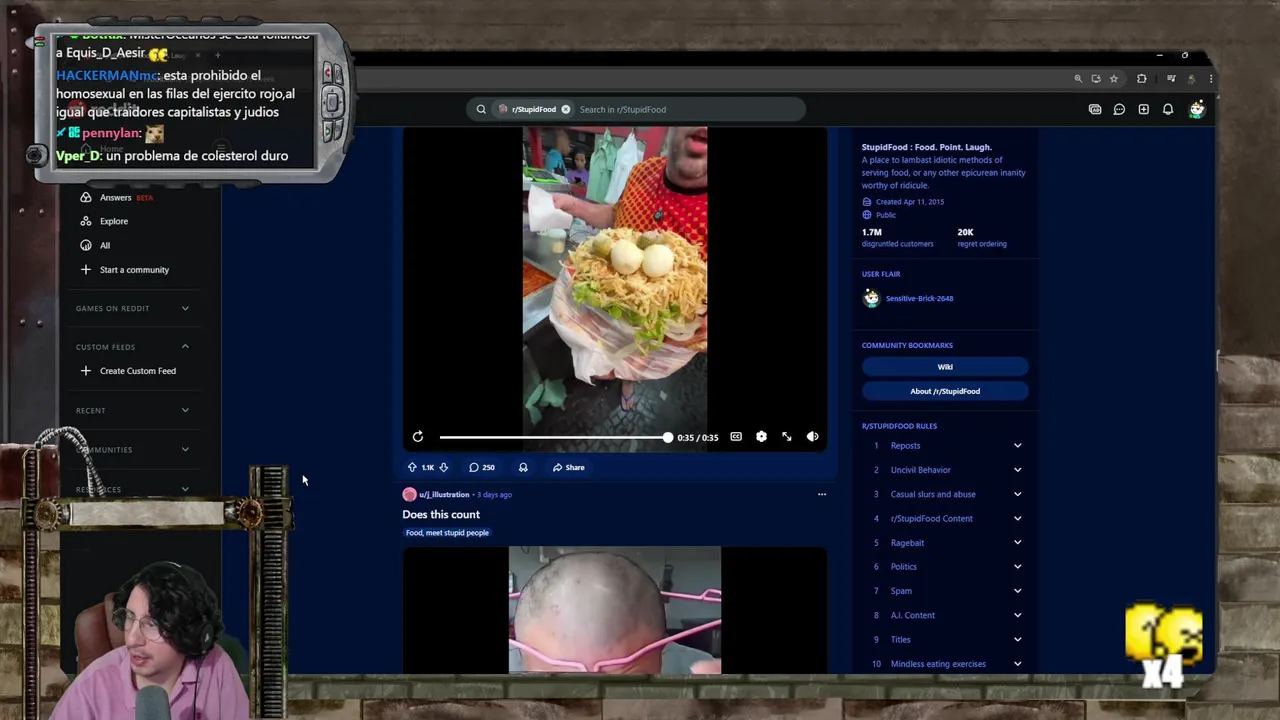Click the HACKERMANmc chat username in the overlay

pyautogui.click(x=108, y=76)
